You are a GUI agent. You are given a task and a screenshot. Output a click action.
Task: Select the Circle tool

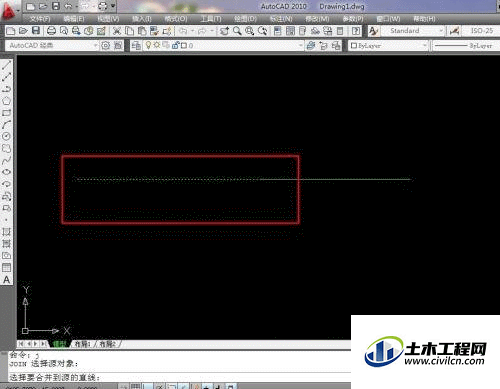click(7, 136)
